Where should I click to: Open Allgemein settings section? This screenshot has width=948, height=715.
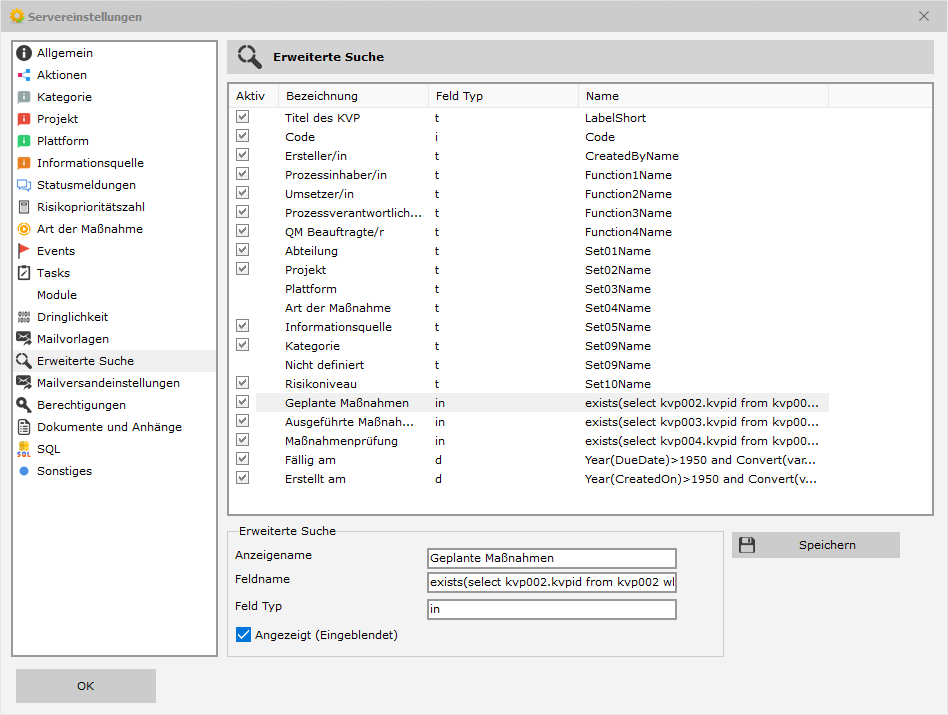[115, 53]
